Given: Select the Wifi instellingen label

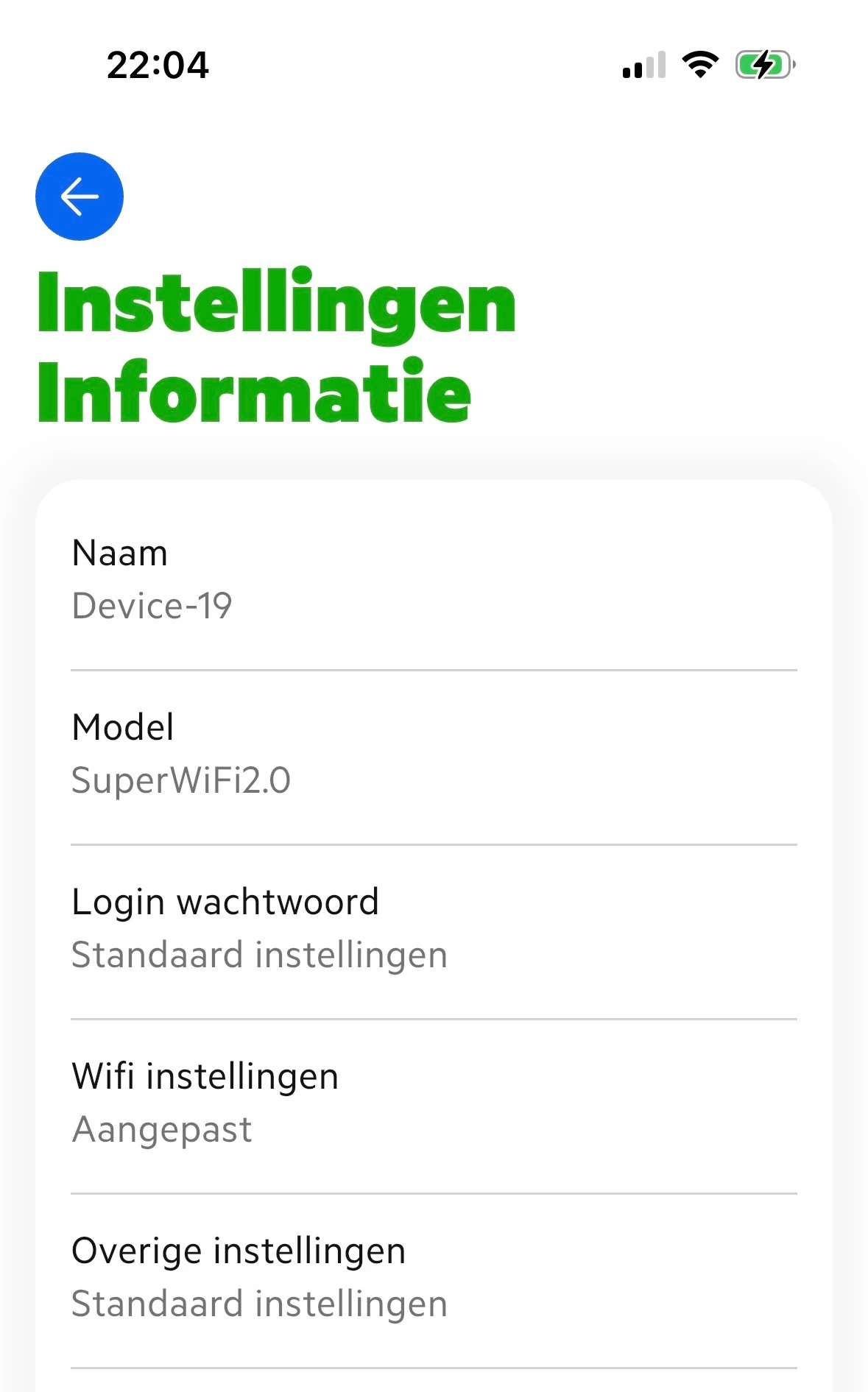Looking at the screenshot, I should [x=205, y=1076].
